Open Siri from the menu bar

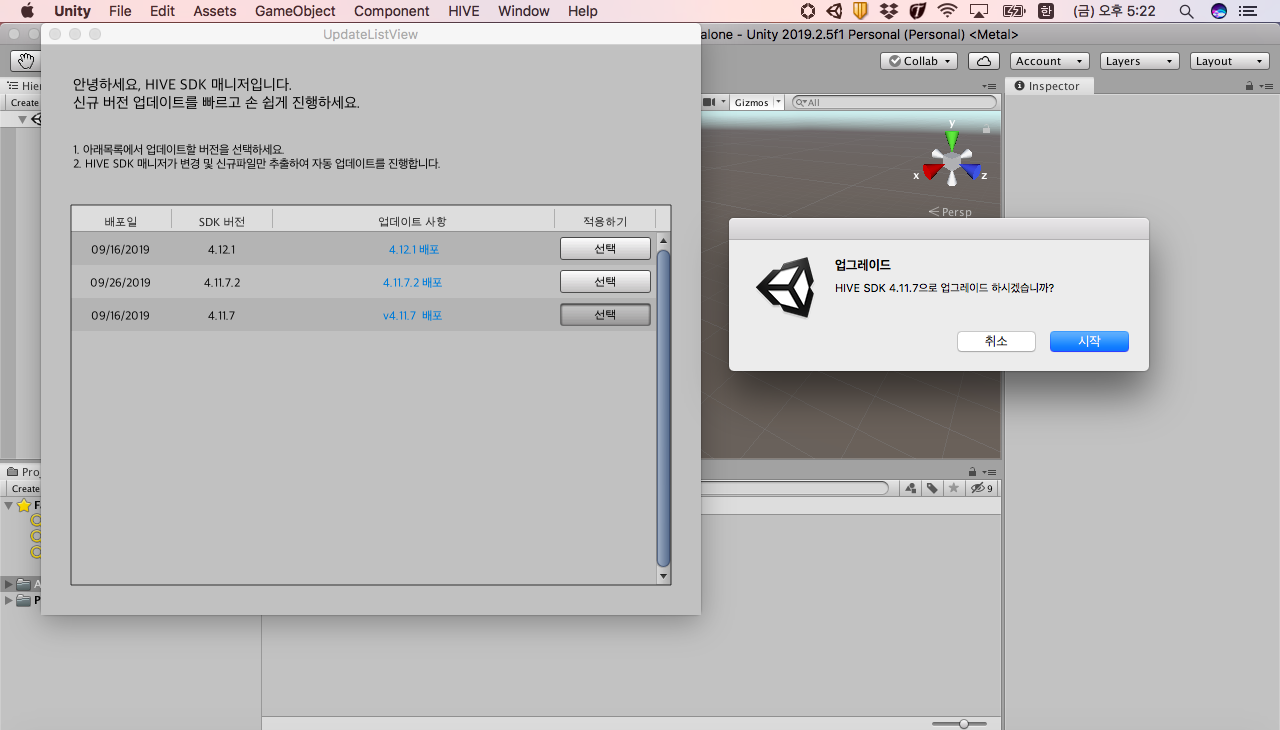[1219, 11]
